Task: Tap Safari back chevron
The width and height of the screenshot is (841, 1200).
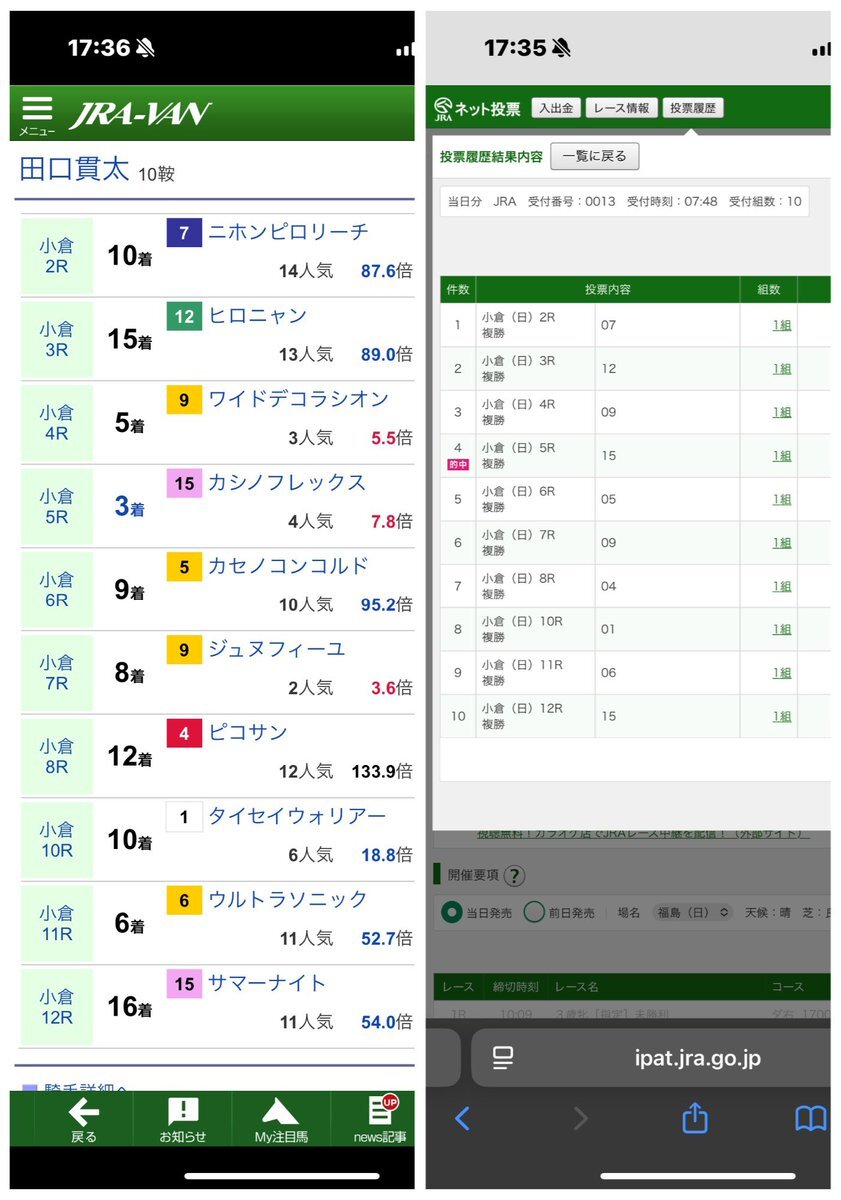Action: pyautogui.click(x=462, y=1117)
